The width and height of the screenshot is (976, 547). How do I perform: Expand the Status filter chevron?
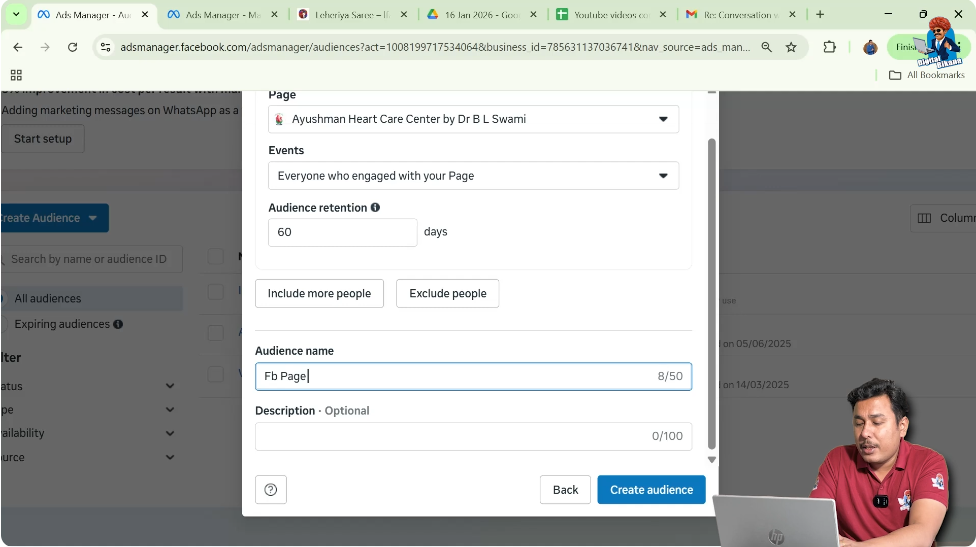click(170, 386)
